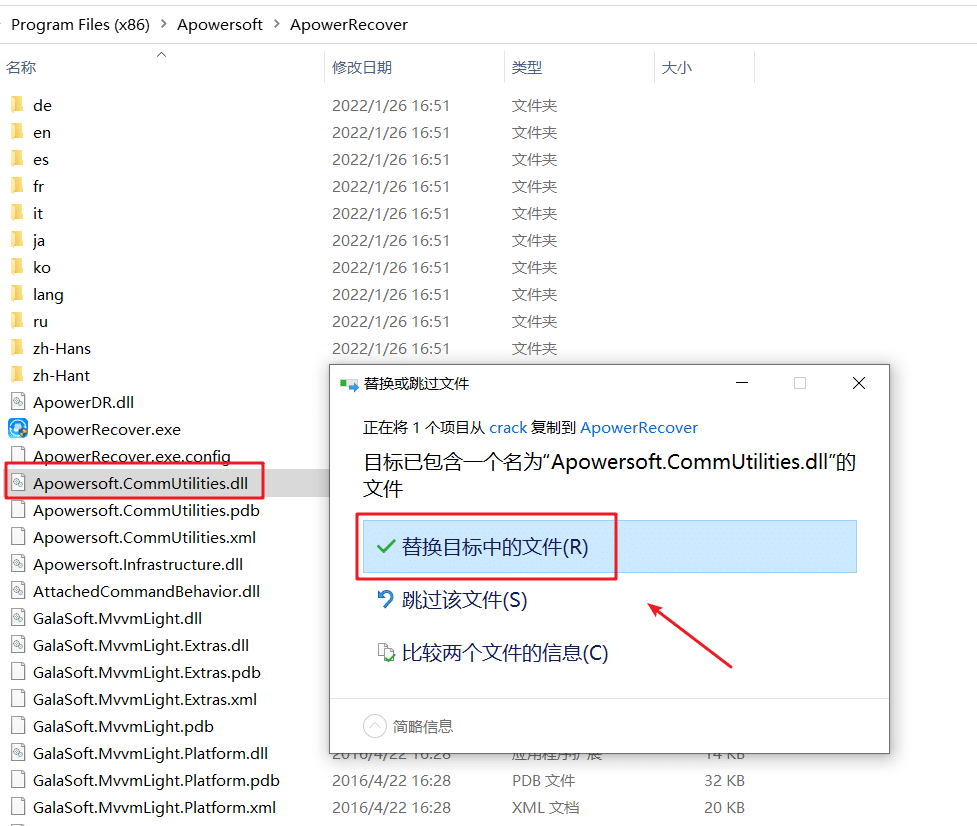Click the Apowersoft.Infrastructure.dll file icon
This screenshot has height=826, width=977.
pos(18,564)
